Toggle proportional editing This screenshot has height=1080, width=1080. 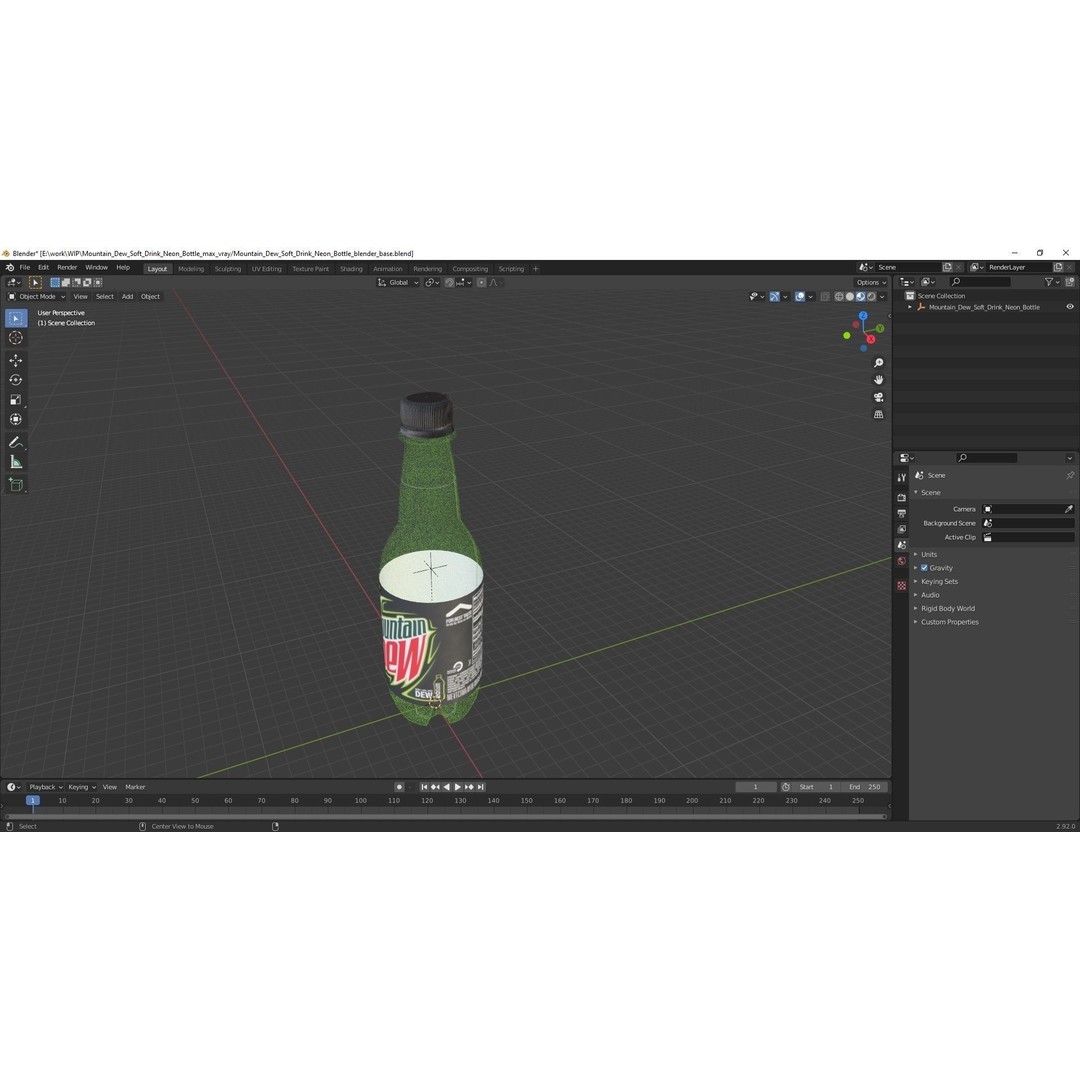481,282
